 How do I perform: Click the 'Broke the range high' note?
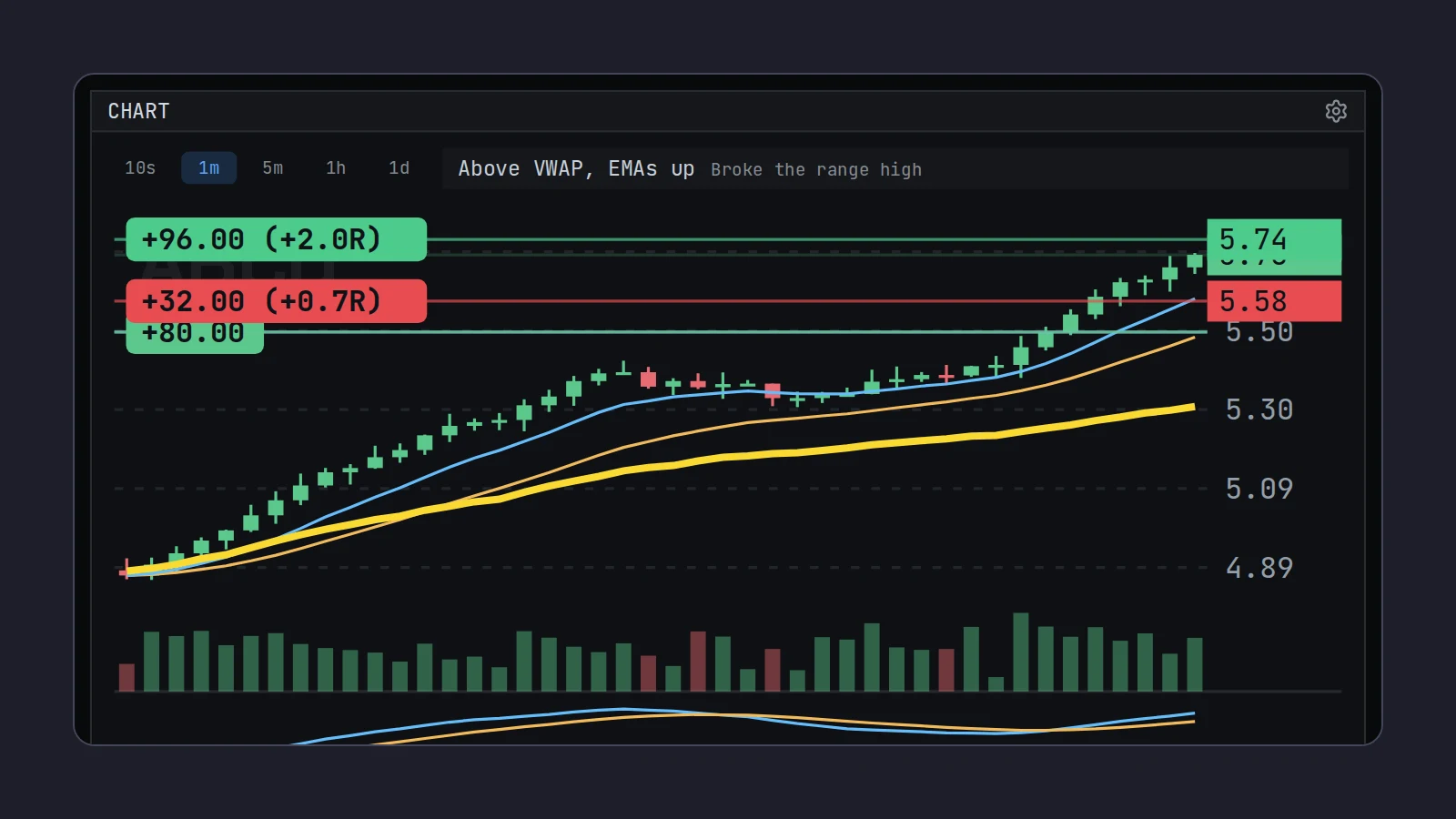[x=816, y=170]
